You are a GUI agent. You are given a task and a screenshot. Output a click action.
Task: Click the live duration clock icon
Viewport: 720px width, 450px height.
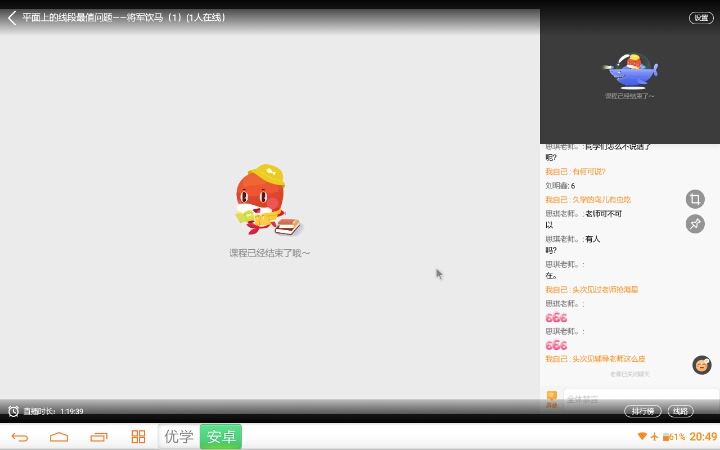pyautogui.click(x=13, y=411)
